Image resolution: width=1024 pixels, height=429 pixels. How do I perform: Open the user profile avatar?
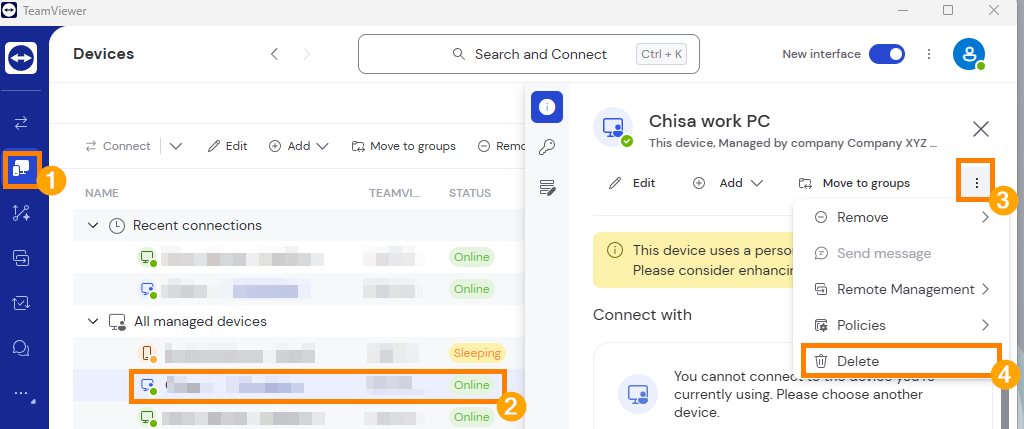pyautogui.click(x=969, y=54)
